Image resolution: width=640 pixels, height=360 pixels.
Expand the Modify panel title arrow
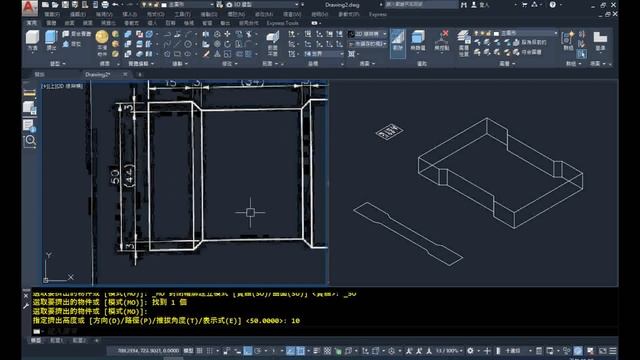click(x=236, y=64)
